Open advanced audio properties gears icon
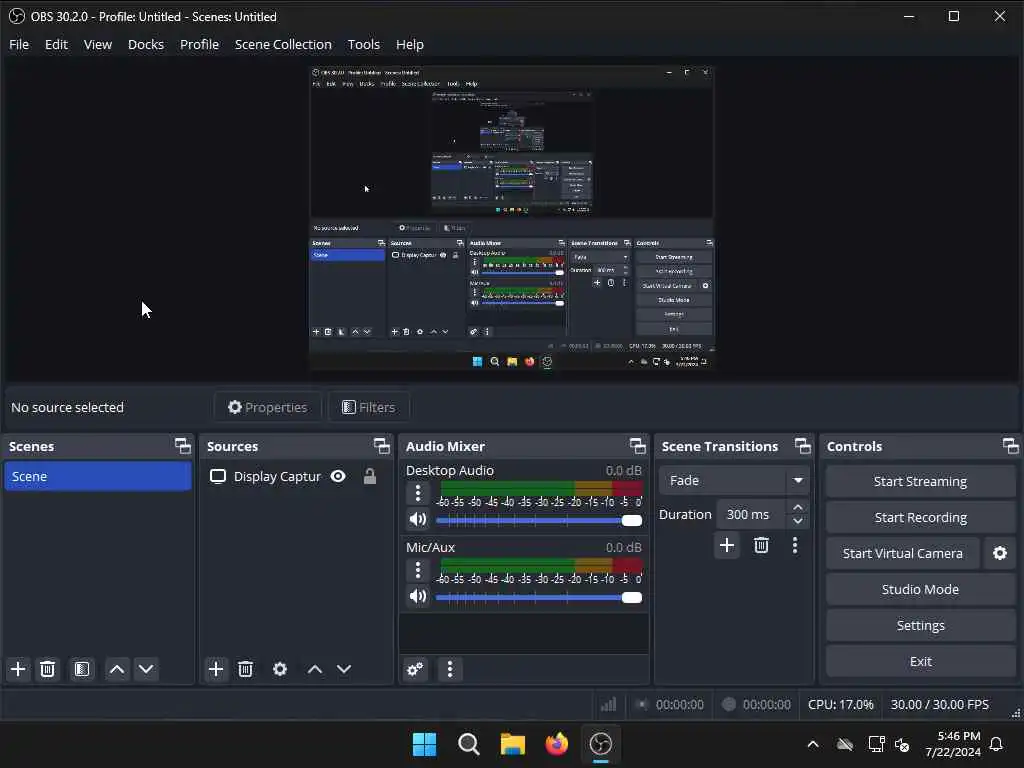 (415, 669)
